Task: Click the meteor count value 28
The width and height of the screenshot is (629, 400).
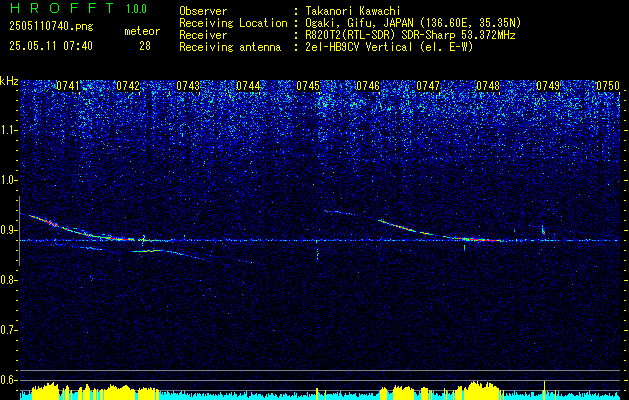Action: pyautogui.click(x=145, y=46)
